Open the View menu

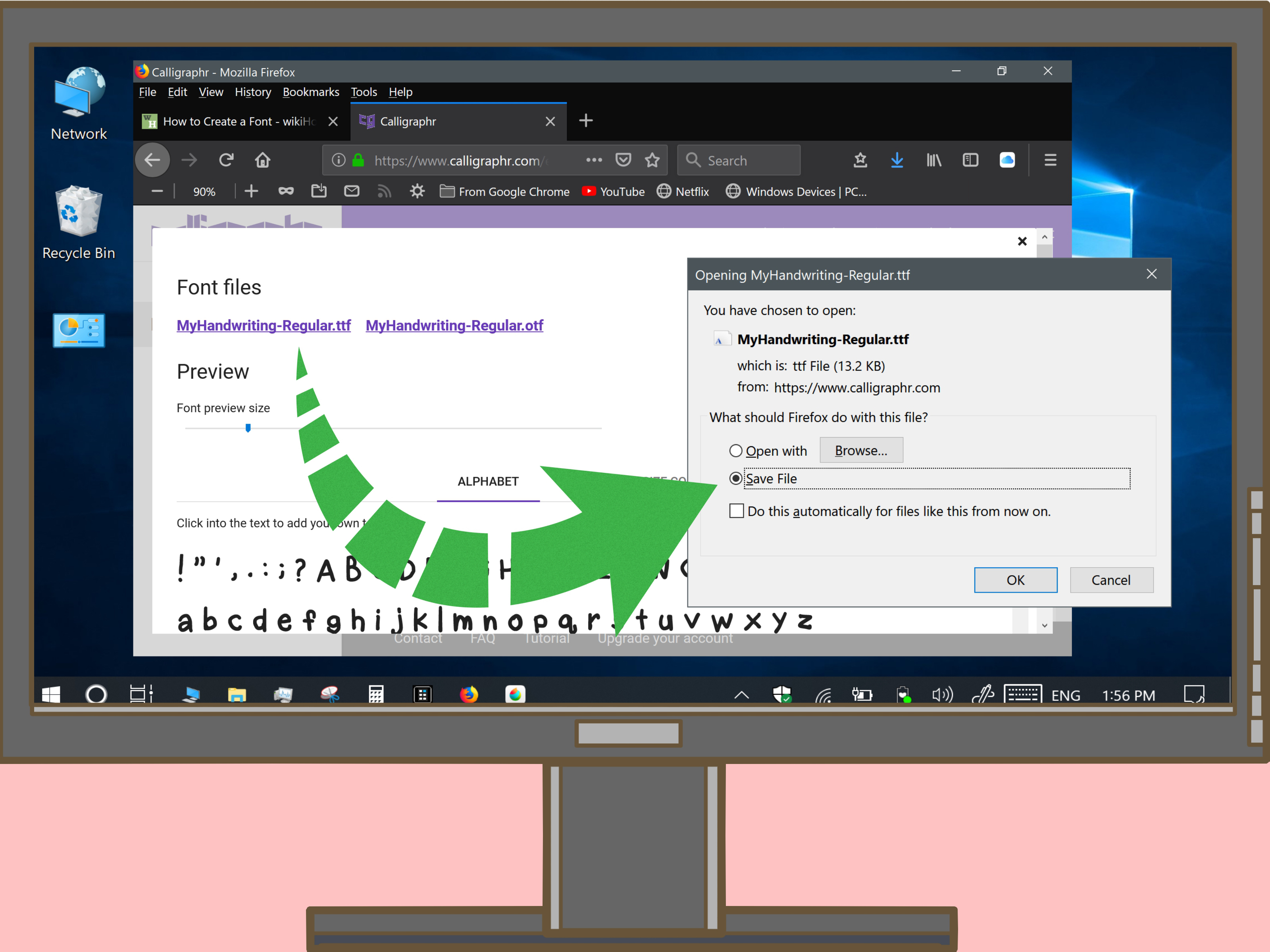click(x=211, y=92)
